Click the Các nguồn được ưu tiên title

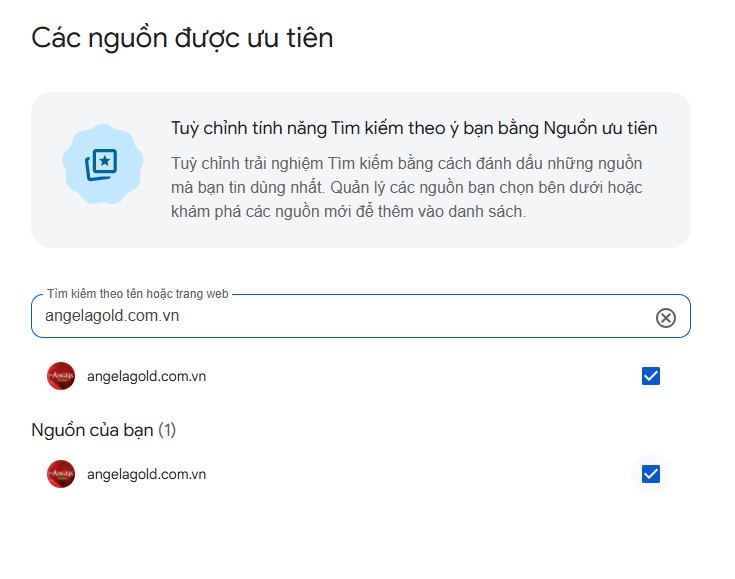pyautogui.click(x=182, y=38)
